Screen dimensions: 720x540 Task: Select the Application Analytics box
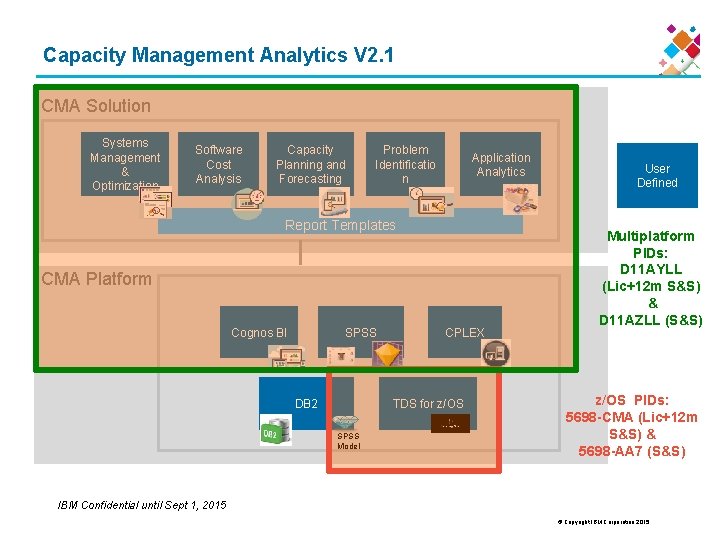pyautogui.click(x=501, y=164)
